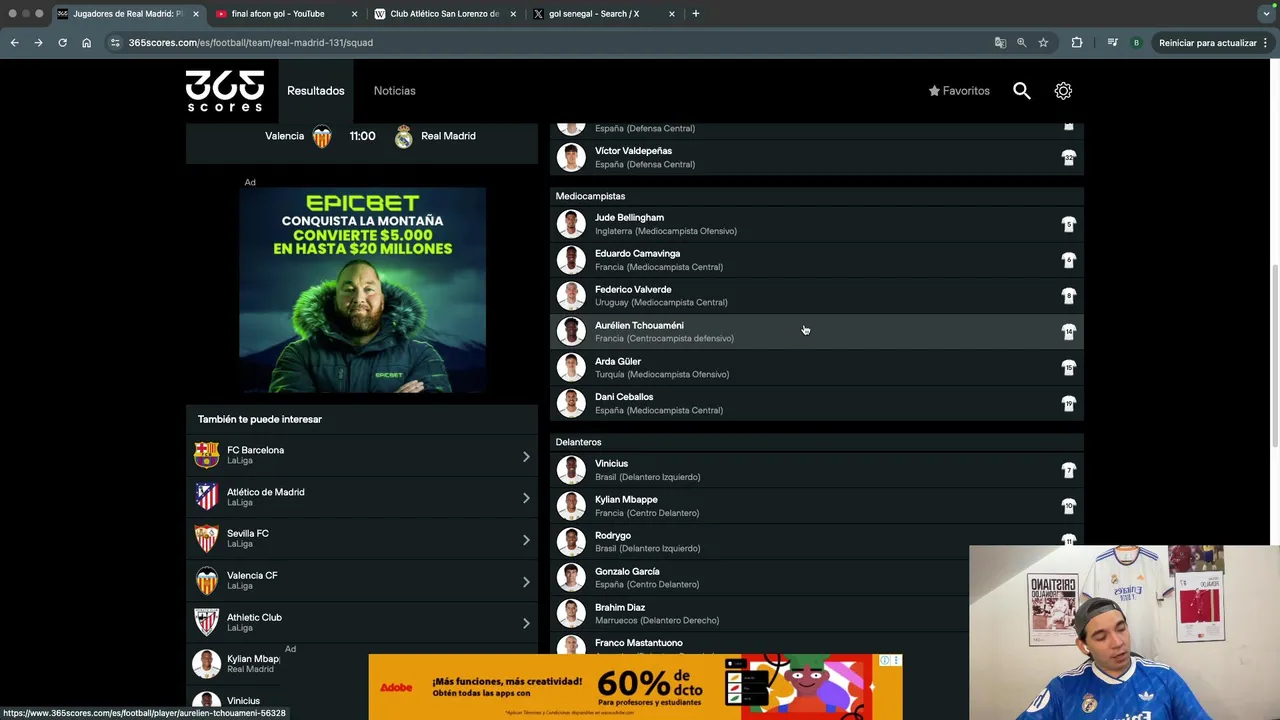Viewport: 1280px width, 720px height.
Task: Click Aurélien Tchouaméni's number 14 shirt icon
Action: 1068,332
